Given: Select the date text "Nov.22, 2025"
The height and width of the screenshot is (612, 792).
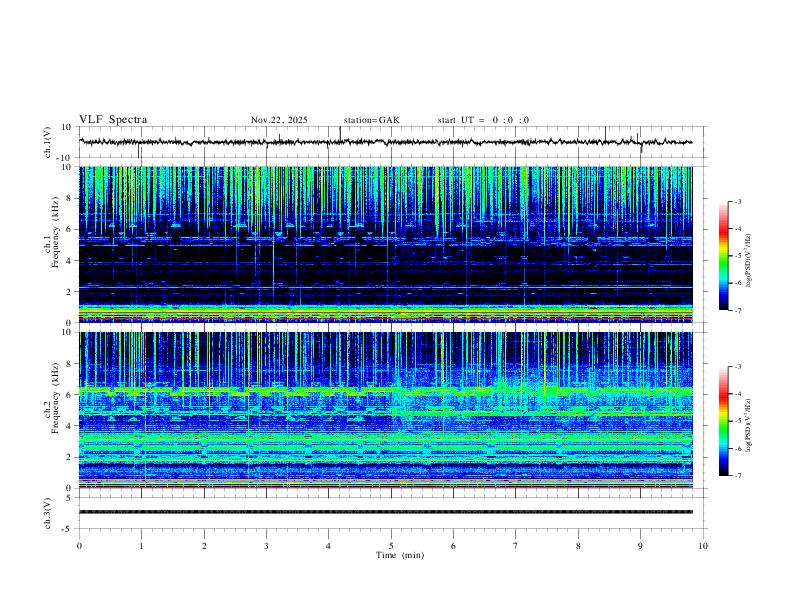Looking at the screenshot, I should point(279,120).
